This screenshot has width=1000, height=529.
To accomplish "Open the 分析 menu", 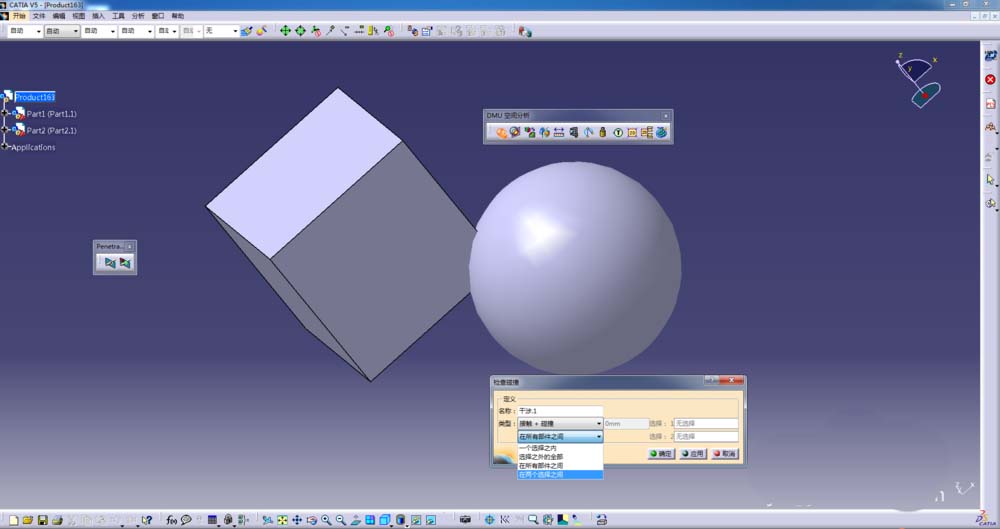I will (138, 16).
